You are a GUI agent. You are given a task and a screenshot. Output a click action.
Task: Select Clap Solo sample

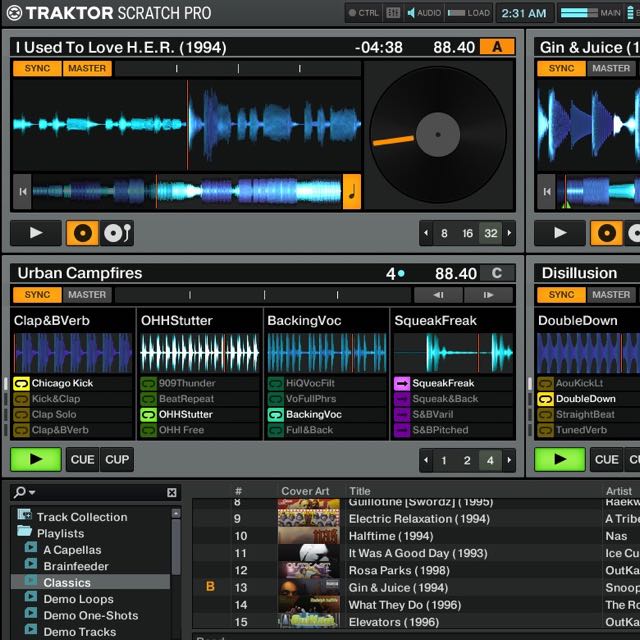73,414
